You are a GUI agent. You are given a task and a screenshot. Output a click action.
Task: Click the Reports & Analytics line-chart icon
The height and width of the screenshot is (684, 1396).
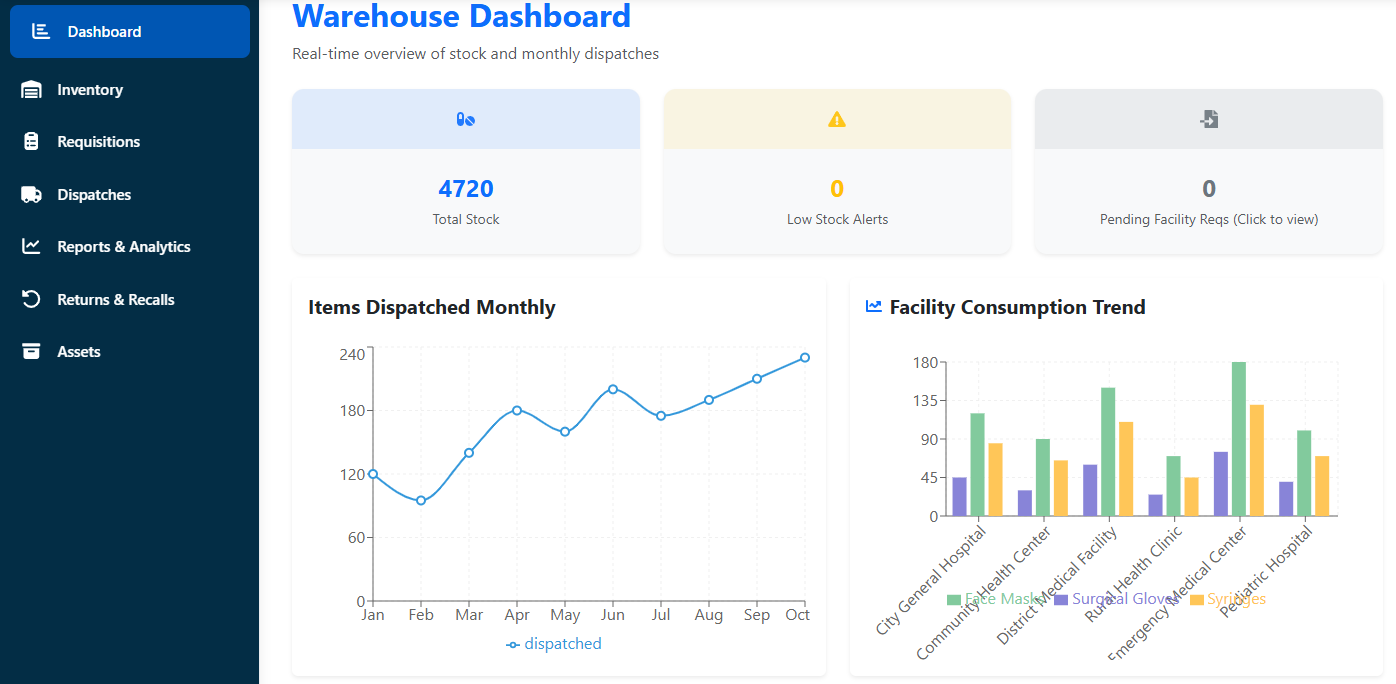tap(32, 247)
